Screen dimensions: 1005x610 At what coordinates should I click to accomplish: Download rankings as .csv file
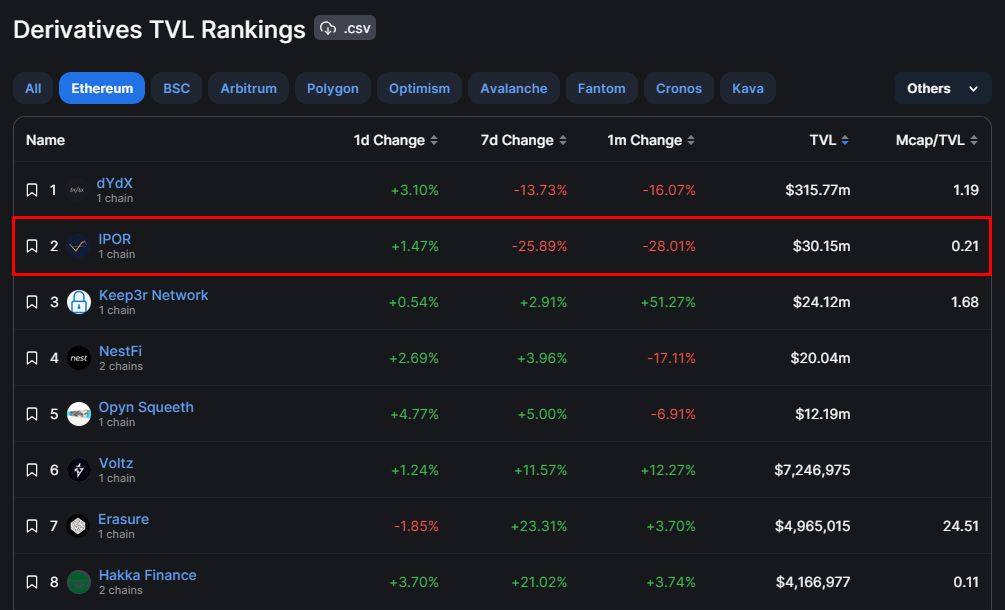(345, 28)
